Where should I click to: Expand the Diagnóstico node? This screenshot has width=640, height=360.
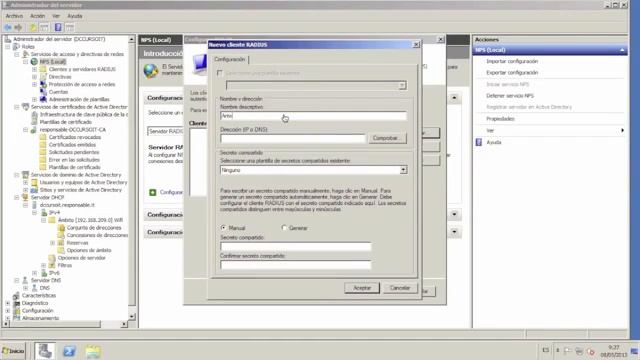coord(8,303)
